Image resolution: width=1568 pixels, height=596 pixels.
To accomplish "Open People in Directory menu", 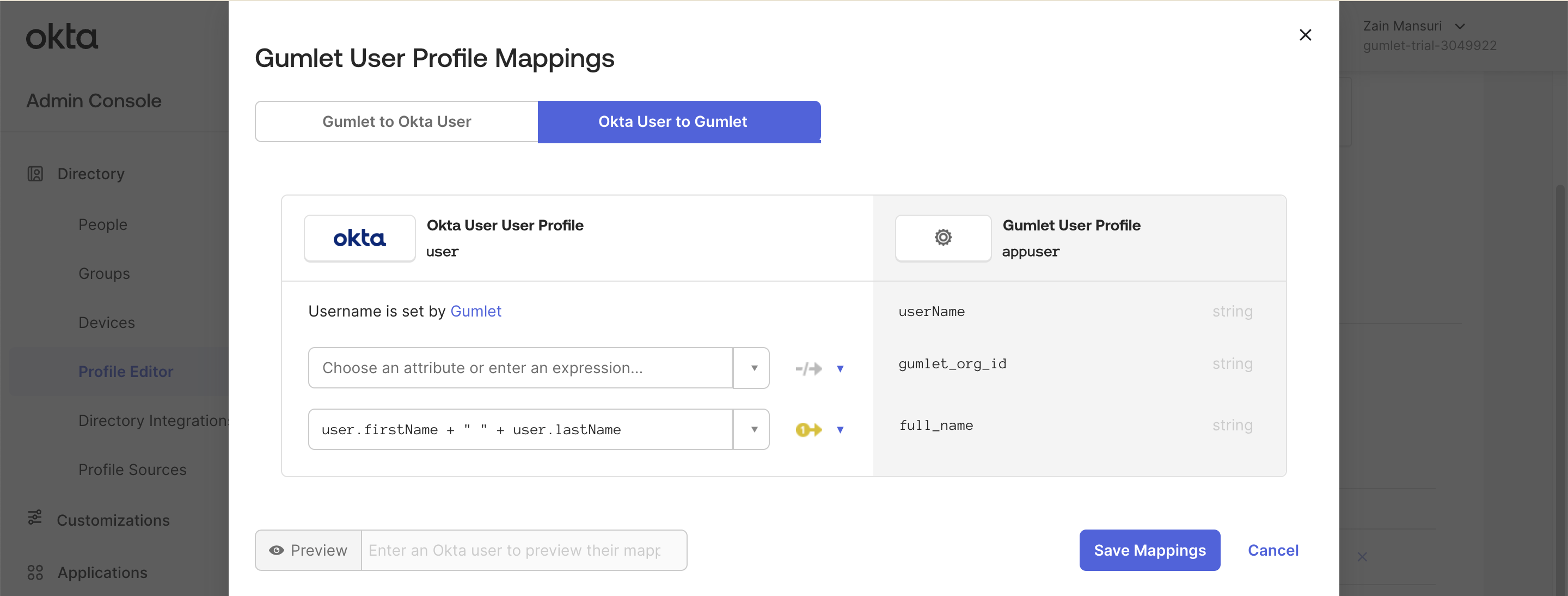I will click(103, 224).
